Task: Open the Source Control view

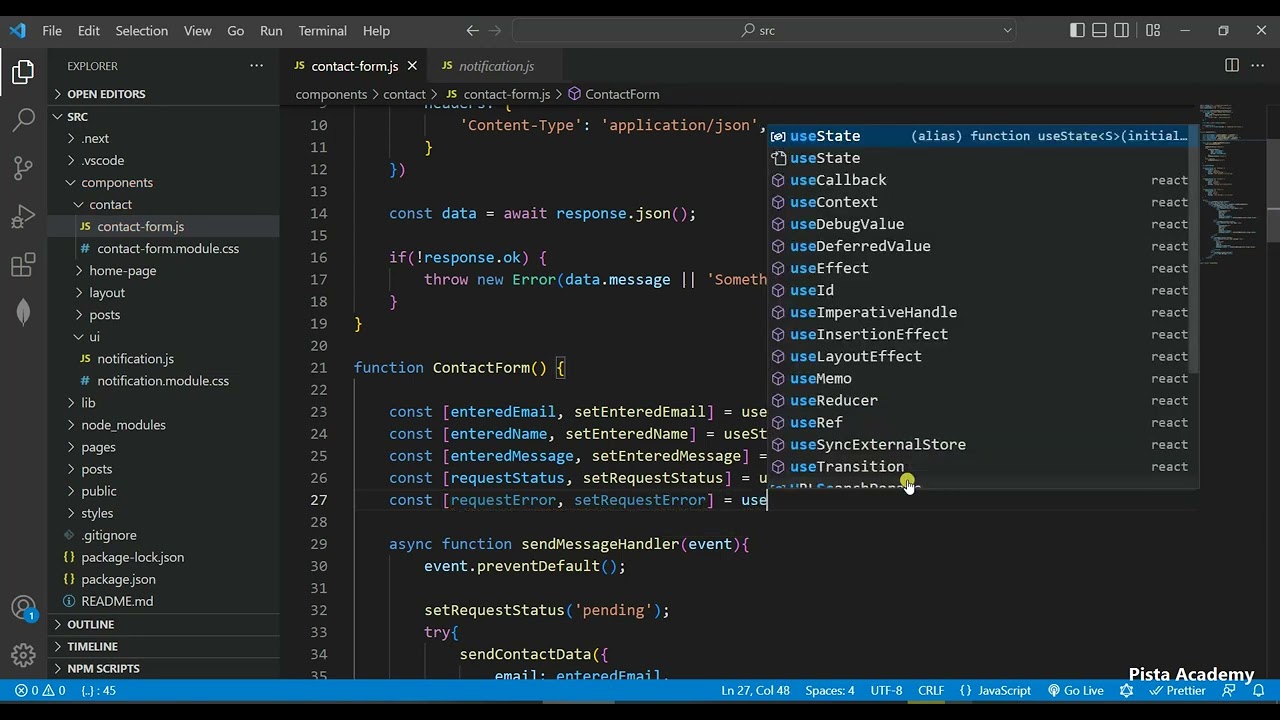Action: point(23,168)
